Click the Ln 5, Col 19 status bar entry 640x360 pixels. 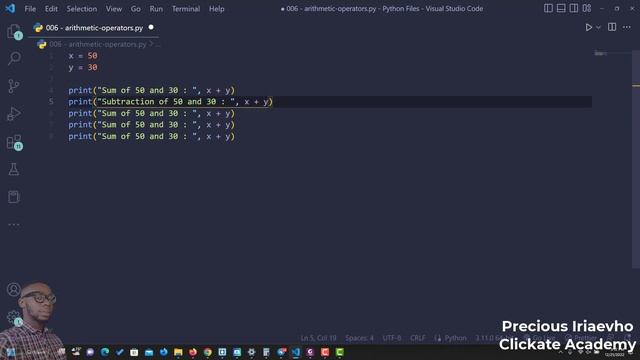click(x=318, y=338)
